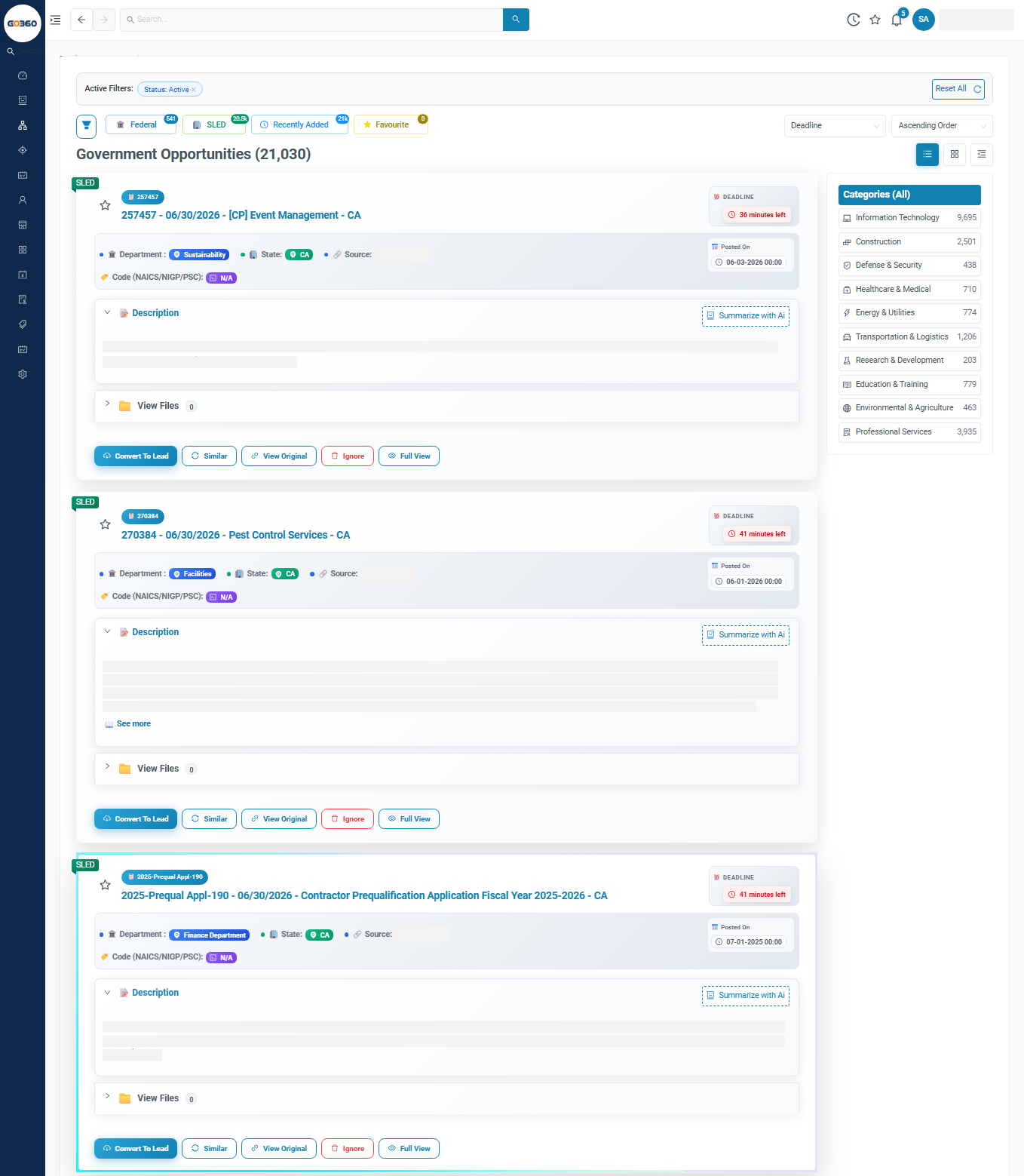
Task: Toggle the SLED filter chip
Action: [214, 124]
